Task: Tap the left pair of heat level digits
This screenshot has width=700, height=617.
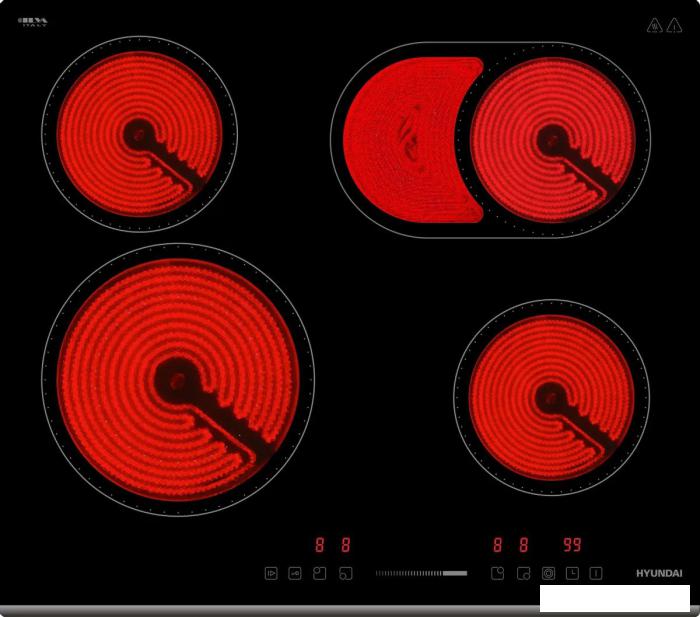Action: click(332, 545)
